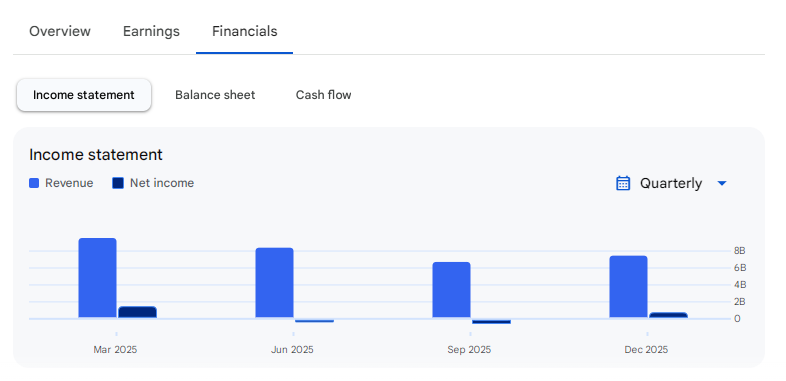Viewport: 786px width, 381px height.
Task: Show the Cash flow view
Action: [x=323, y=95]
